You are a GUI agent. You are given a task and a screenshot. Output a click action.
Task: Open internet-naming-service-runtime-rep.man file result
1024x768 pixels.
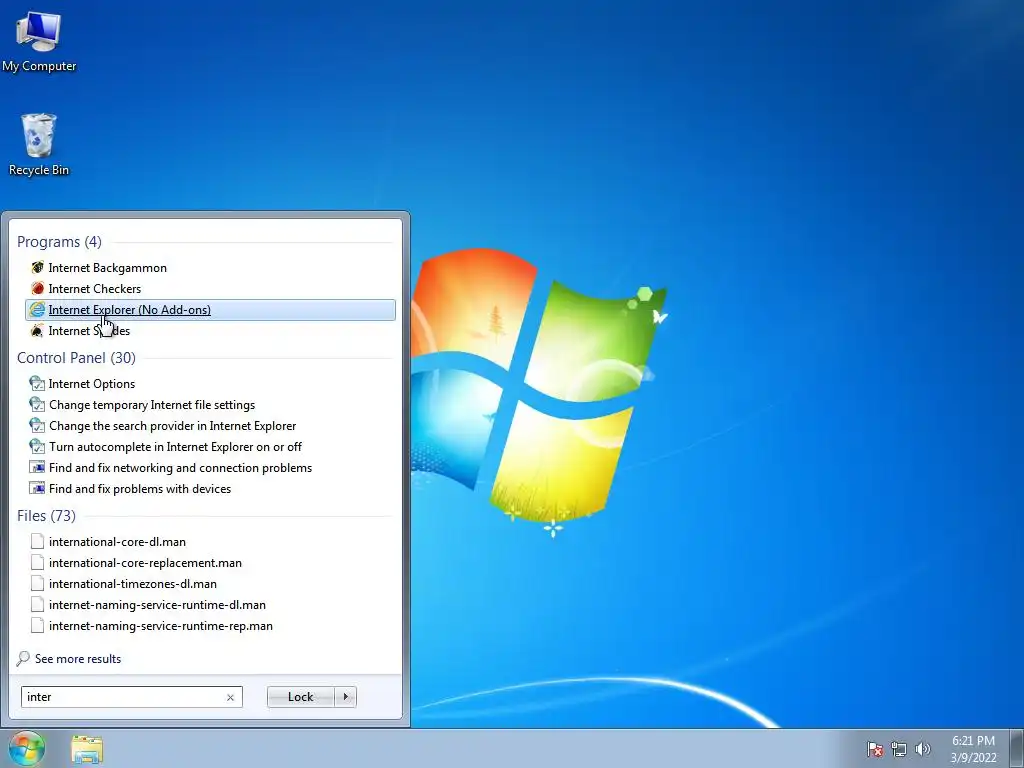click(210, 626)
